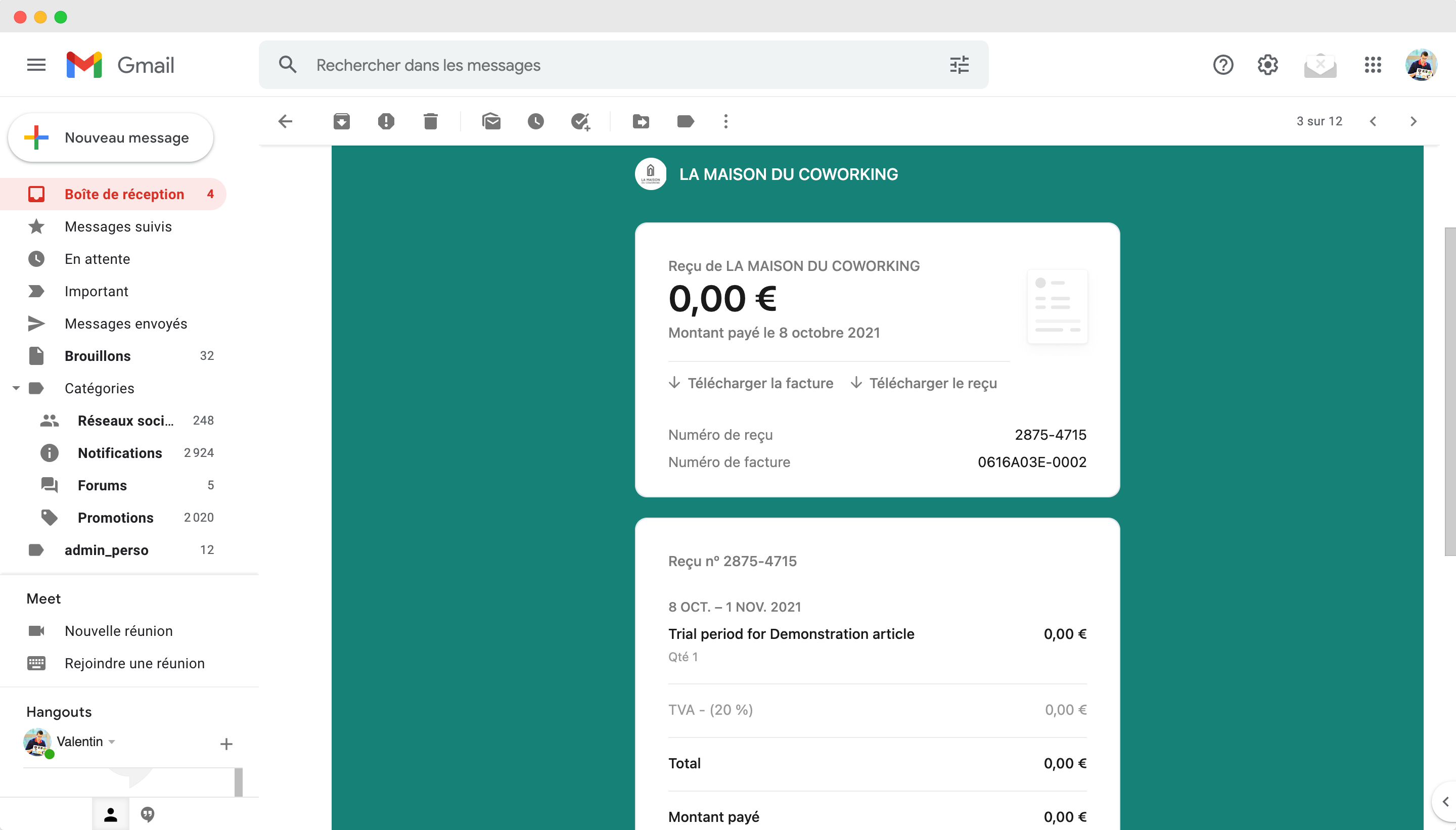This screenshot has width=1456, height=830.
Task: Click Valentin's Hangouts avatar
Action: pyautogui.click(x=37, y=742)
